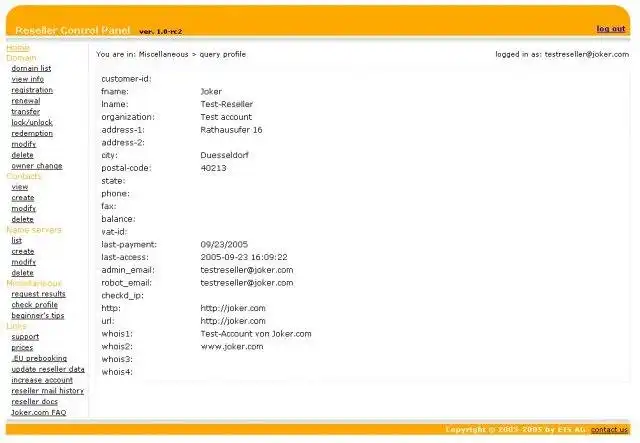640x443 pixels.
Task: Click modify in the Domain section
Action: click(24, 144)
